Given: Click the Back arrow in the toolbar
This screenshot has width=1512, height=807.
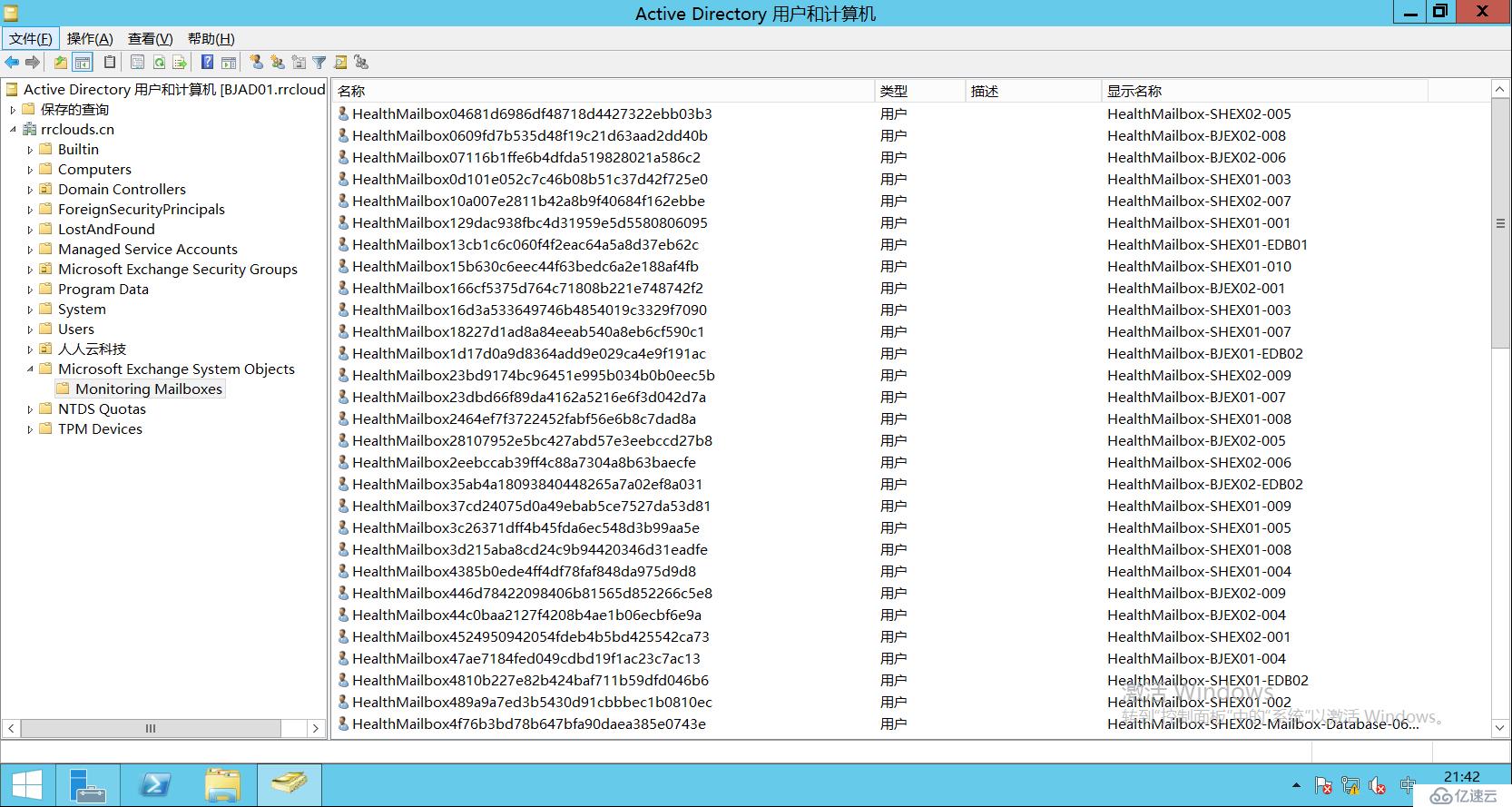Looking at the screenshot, I should point(12,63).
